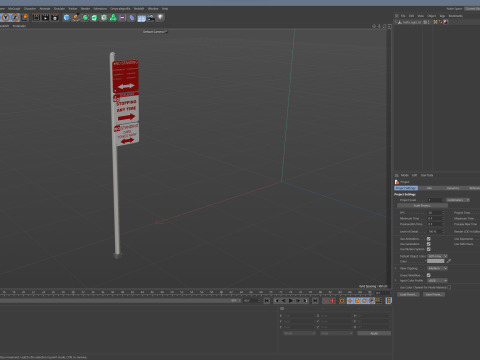Expand the Input Color Profile disclosure arrow

(x=396, y=281)
